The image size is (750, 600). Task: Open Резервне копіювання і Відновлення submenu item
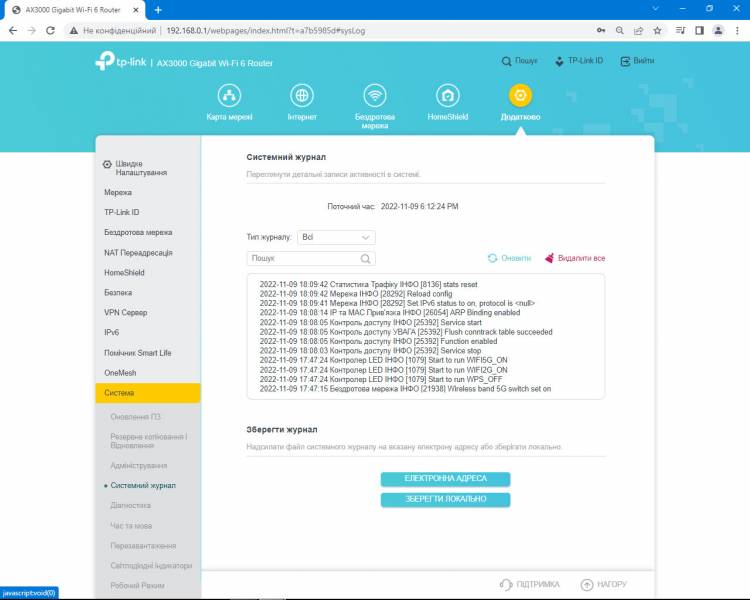149,441
